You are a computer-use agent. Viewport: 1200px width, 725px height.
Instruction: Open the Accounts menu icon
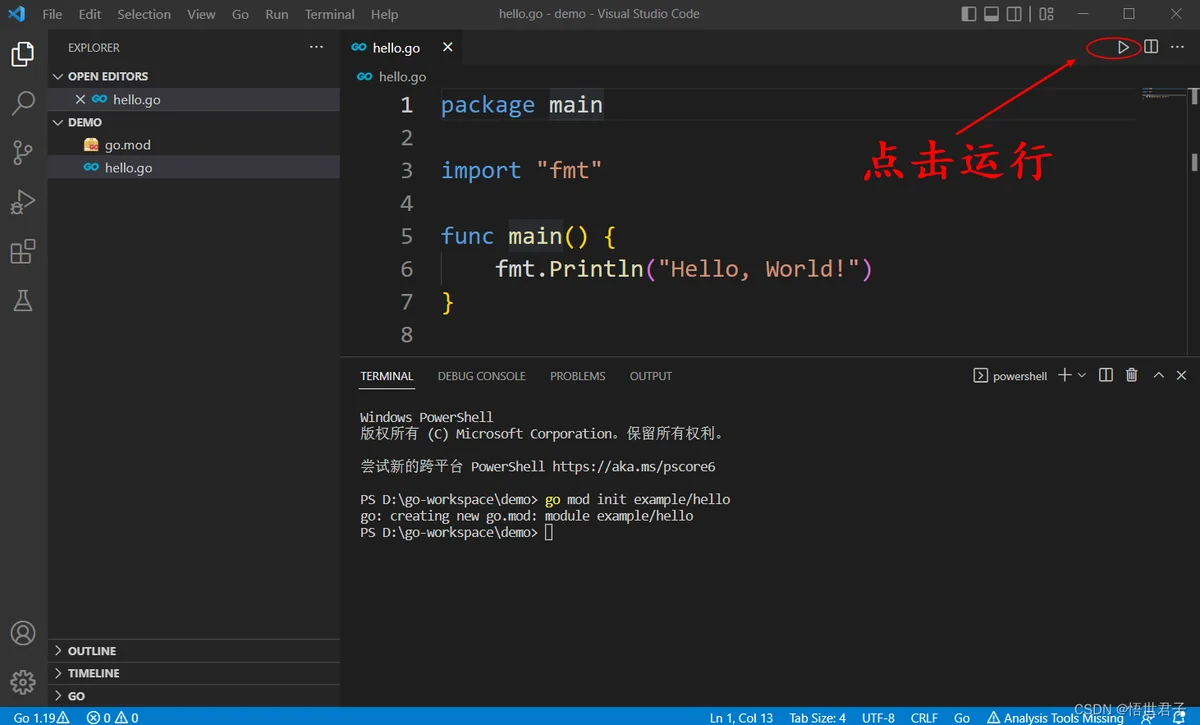click(23, 633)
